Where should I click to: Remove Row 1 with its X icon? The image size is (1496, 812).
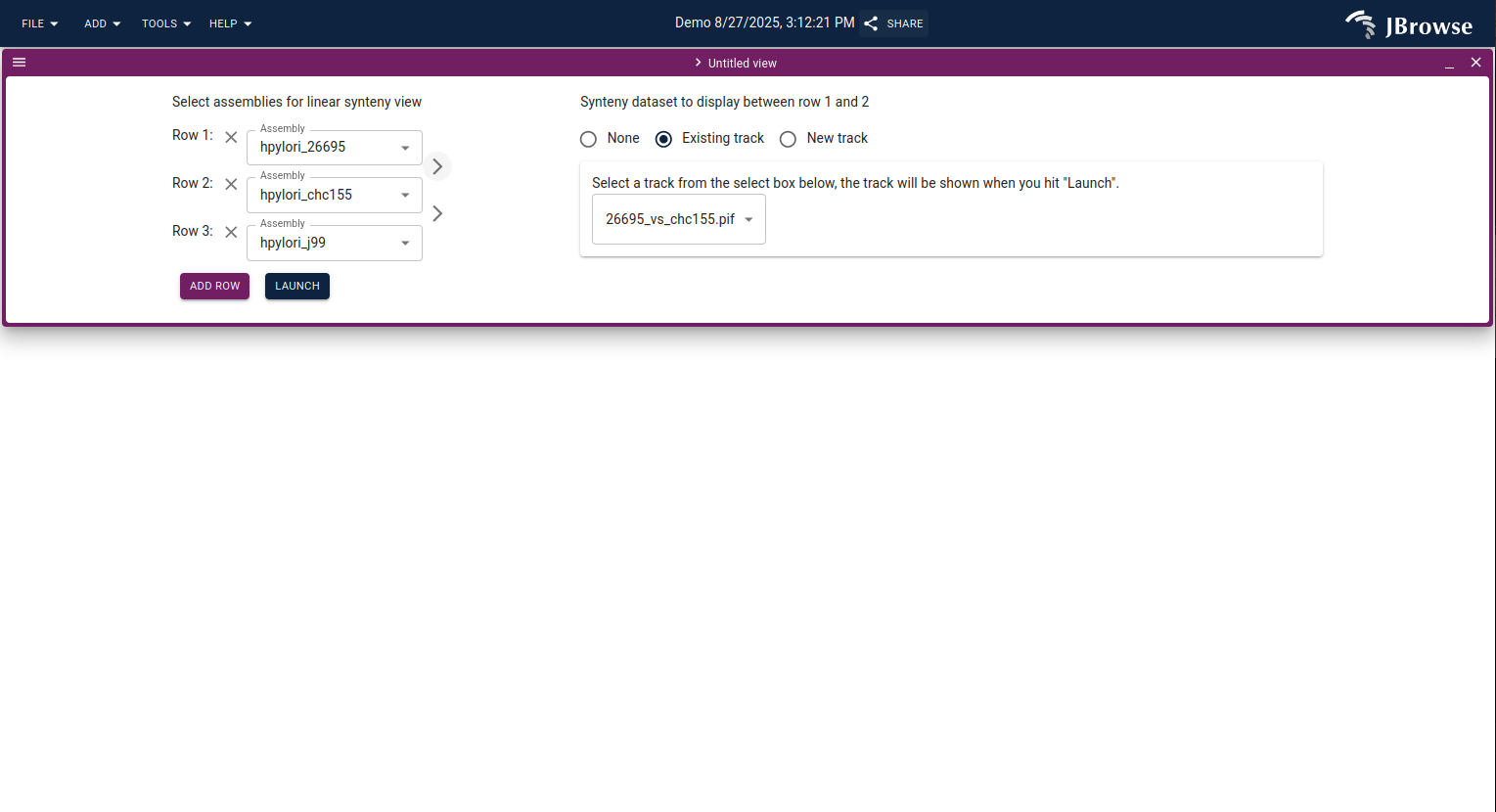pyautogui.click(x=231, y=137)
